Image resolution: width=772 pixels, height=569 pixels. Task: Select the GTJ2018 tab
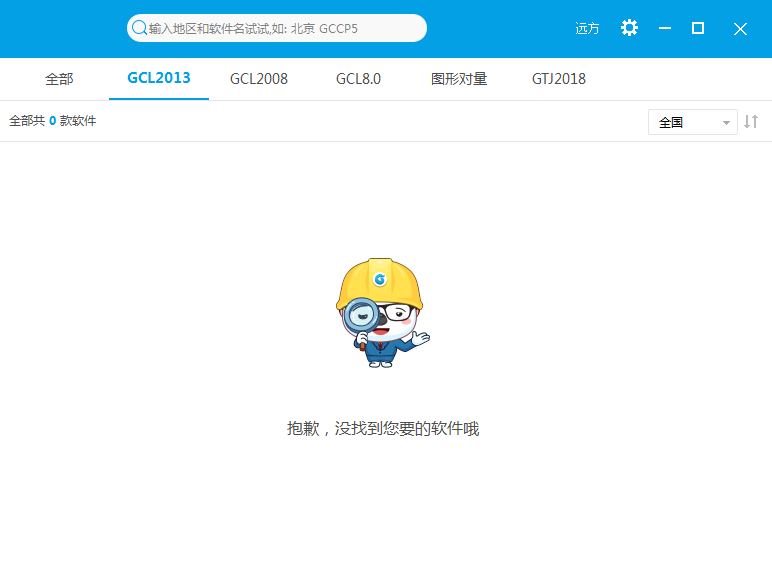tap(559, 79)
